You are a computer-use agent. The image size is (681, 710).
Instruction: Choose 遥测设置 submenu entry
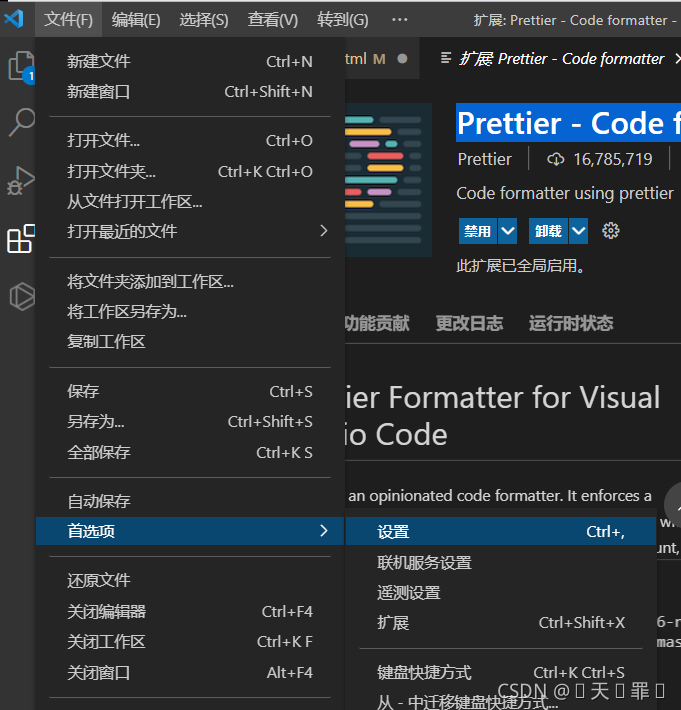pyautogui.click(x=501, y=593)
